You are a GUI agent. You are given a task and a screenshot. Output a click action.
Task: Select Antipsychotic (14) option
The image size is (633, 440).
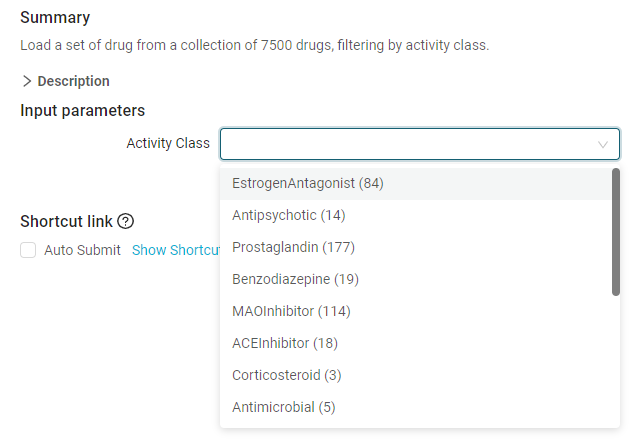(x=416, y=215)
